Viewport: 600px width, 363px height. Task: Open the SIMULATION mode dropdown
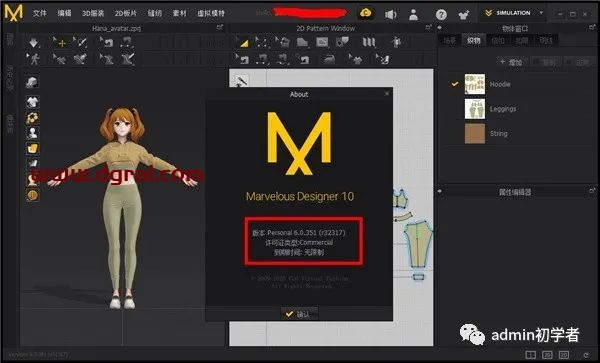point(514,13)
